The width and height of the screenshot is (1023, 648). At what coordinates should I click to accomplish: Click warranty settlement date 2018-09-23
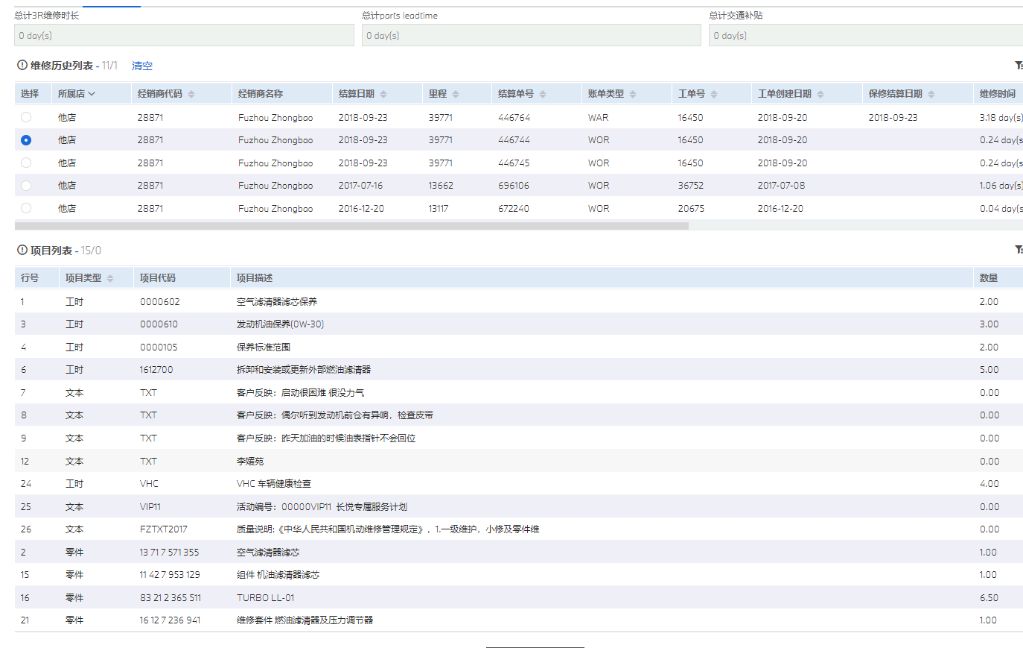point(893,117)
